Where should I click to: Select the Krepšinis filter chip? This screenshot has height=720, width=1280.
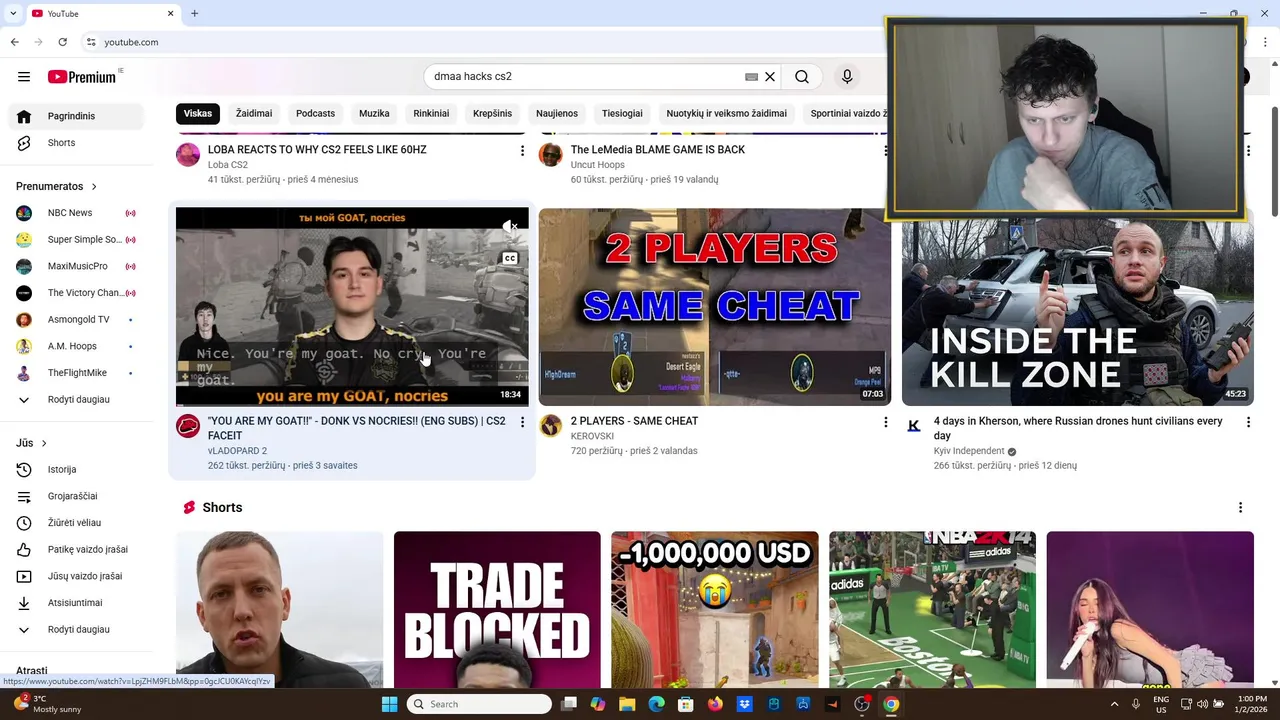click(x=492, y=114)
